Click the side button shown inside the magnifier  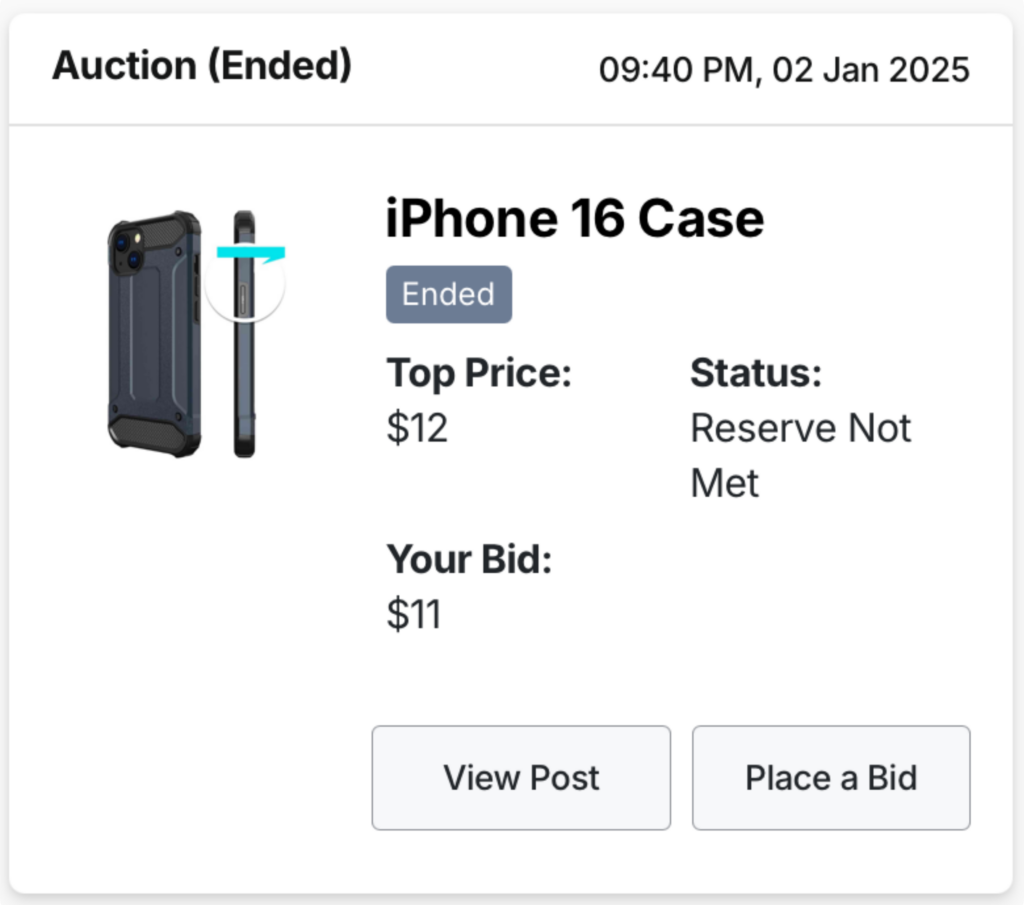point(243,300)
